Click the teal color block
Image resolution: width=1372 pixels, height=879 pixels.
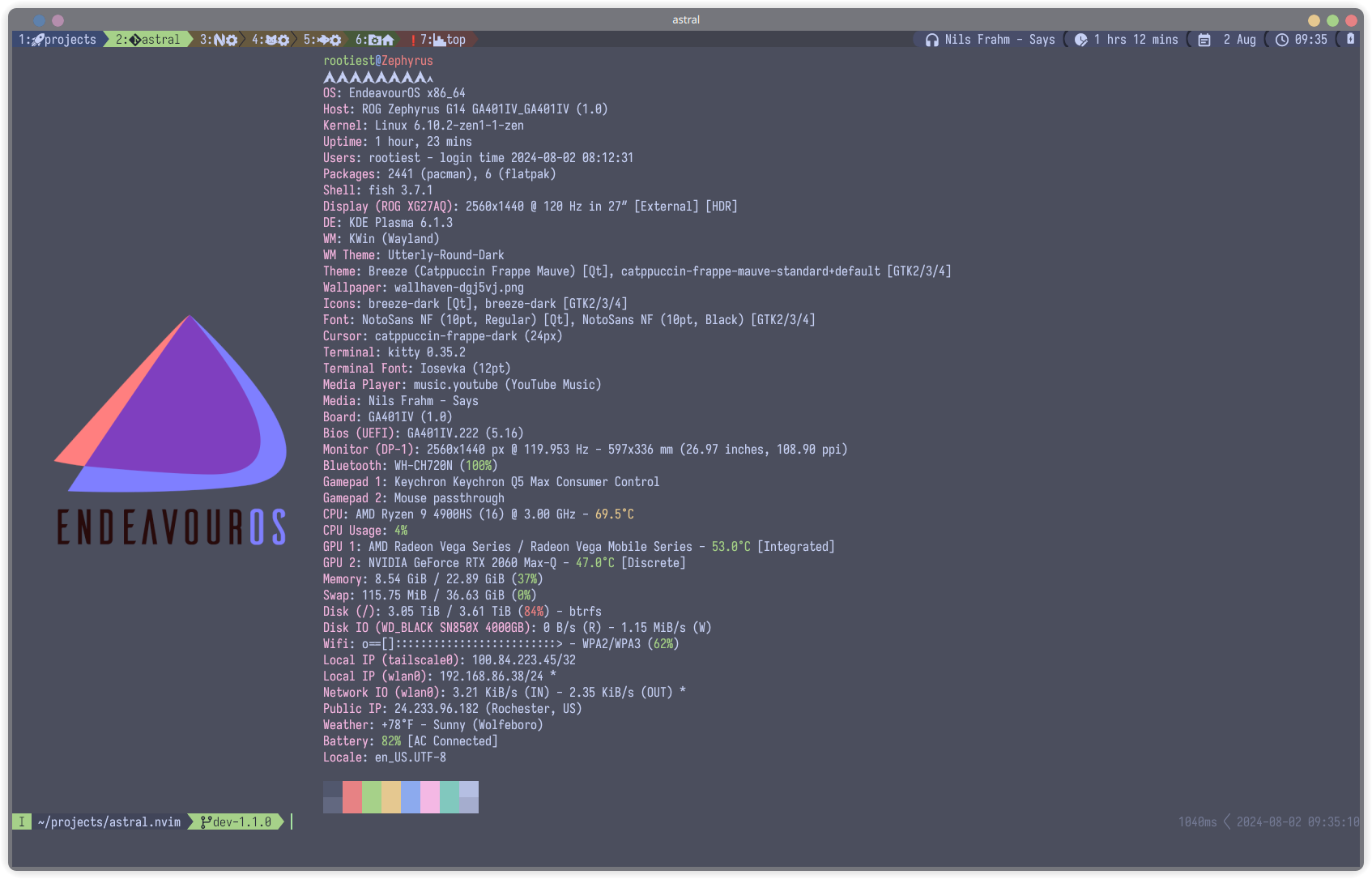pos(450,797)
